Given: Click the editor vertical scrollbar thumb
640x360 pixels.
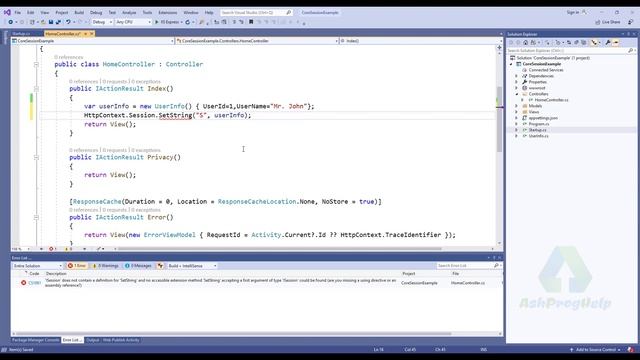Looking at the screenshot, I should (x=500, y=118).
